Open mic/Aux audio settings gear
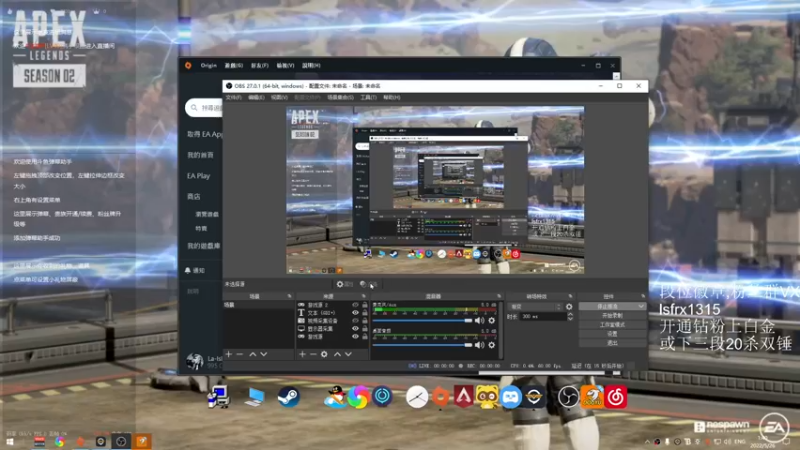The image size is (800, 450). click(x=491, y=320)
